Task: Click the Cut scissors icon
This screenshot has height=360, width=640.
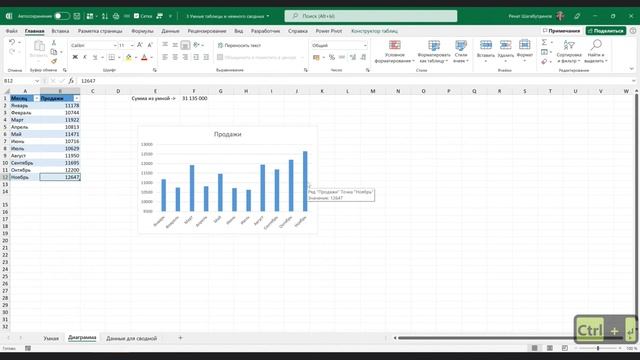Action: (53, 42)
